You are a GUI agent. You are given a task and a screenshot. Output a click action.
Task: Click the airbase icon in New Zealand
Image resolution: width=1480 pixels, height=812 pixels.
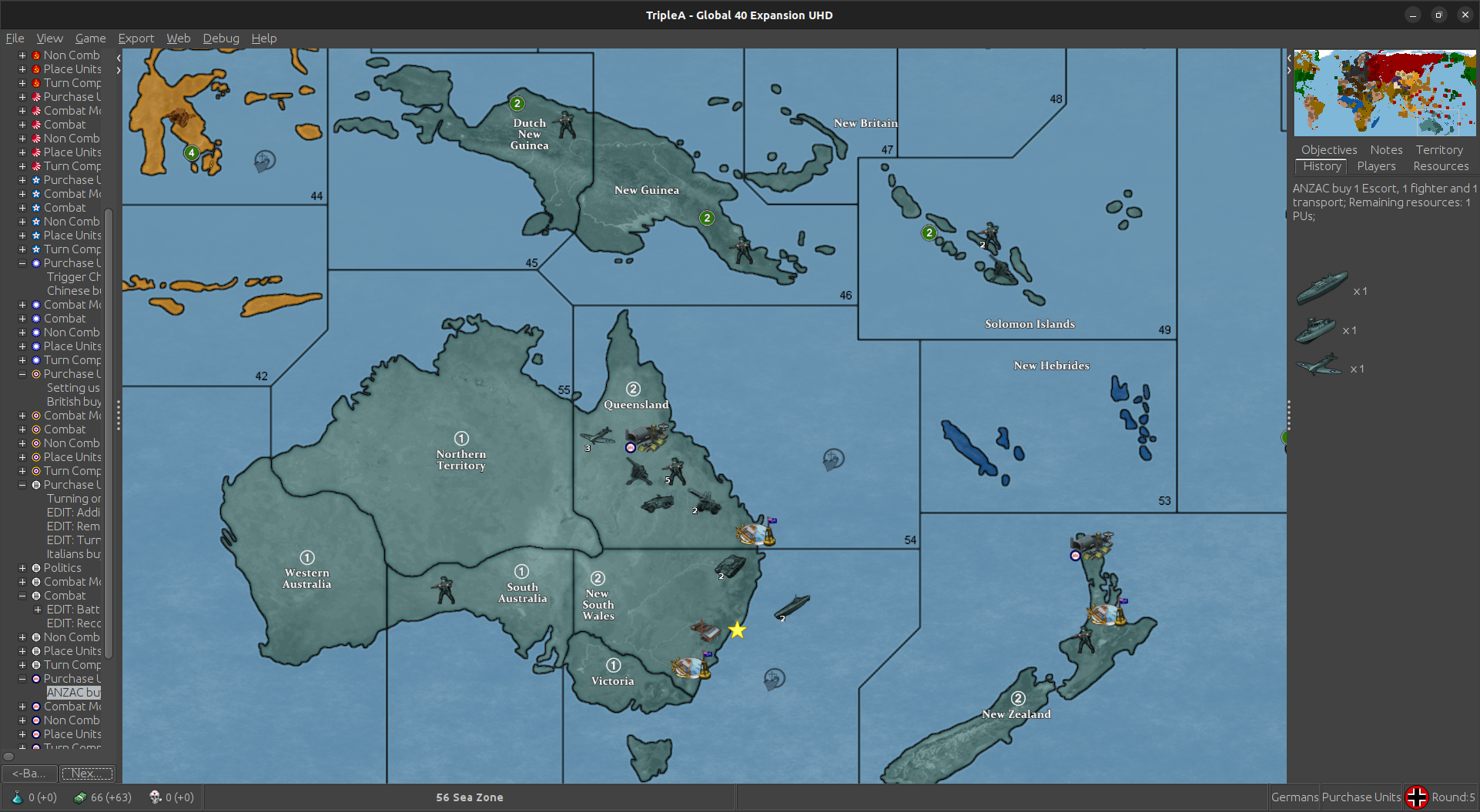[1092, 545]
